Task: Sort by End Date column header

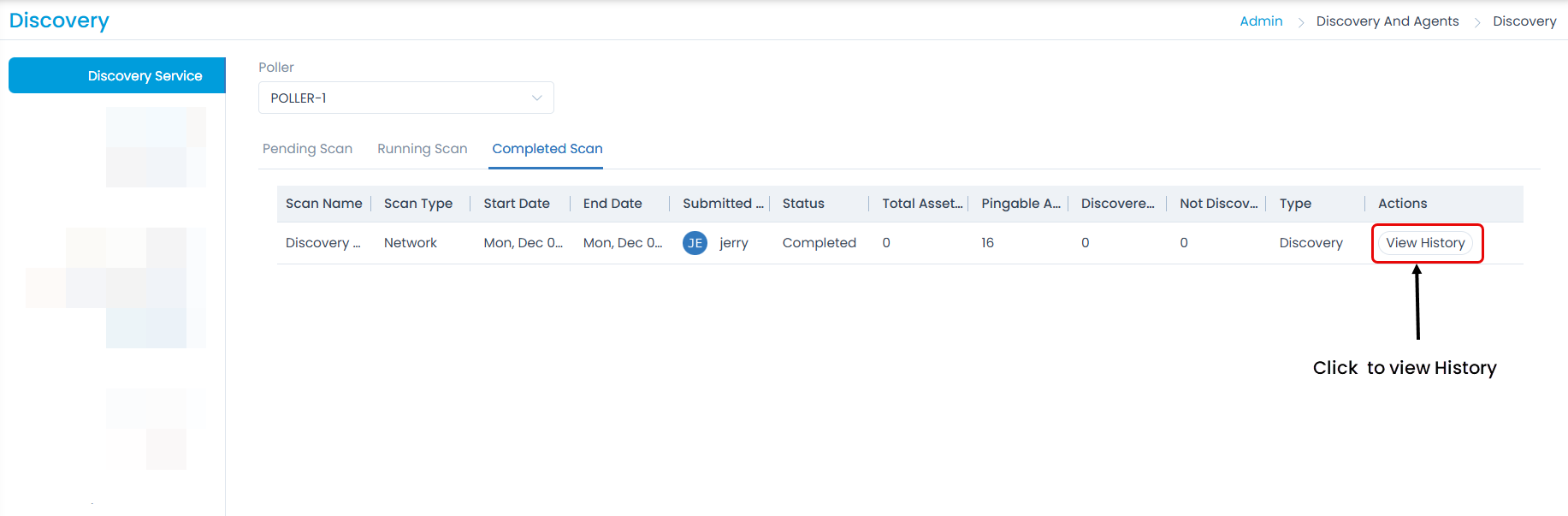Action: click(x=612, y=204)
